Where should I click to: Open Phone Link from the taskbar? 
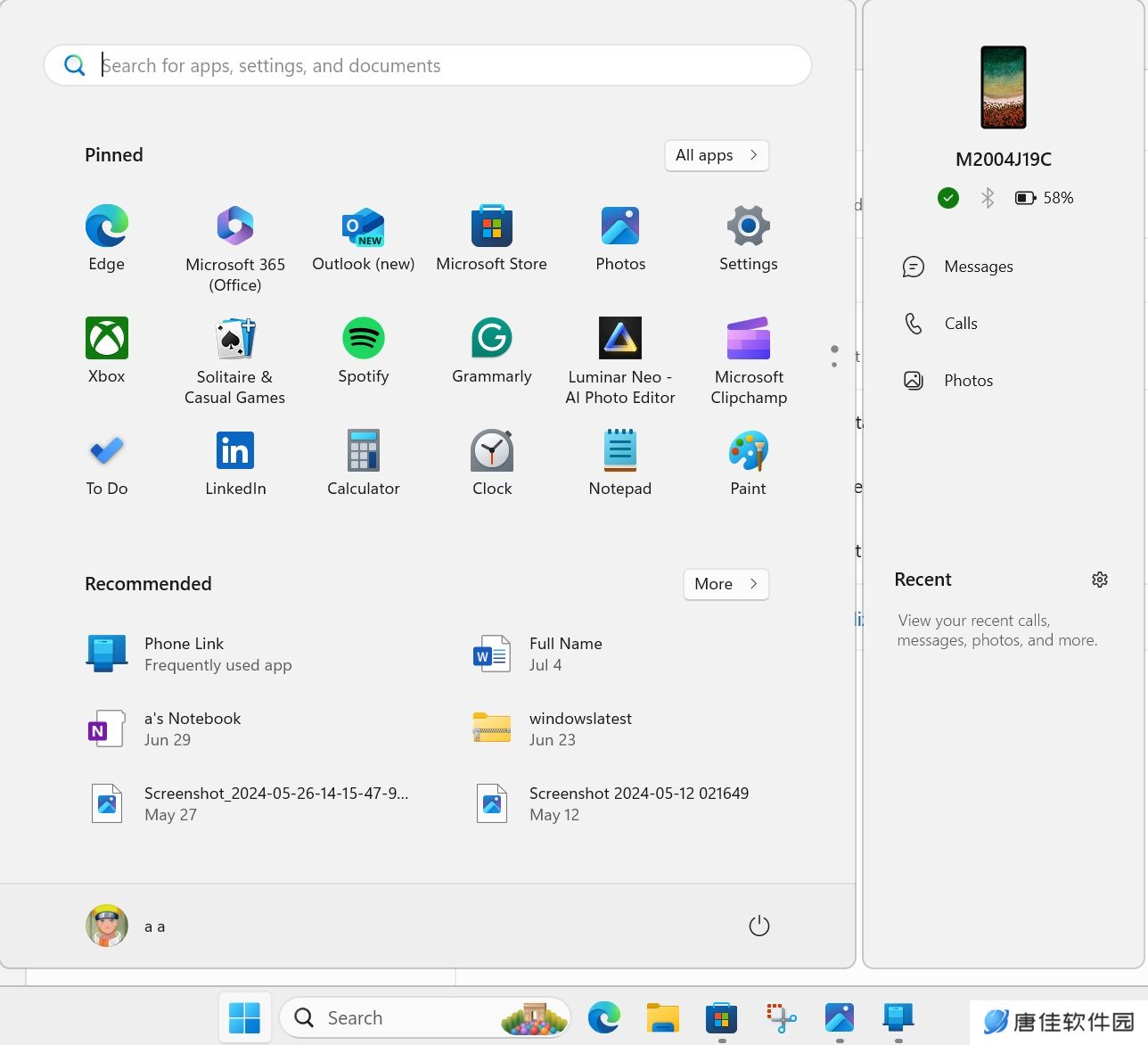coord(898,1017)
